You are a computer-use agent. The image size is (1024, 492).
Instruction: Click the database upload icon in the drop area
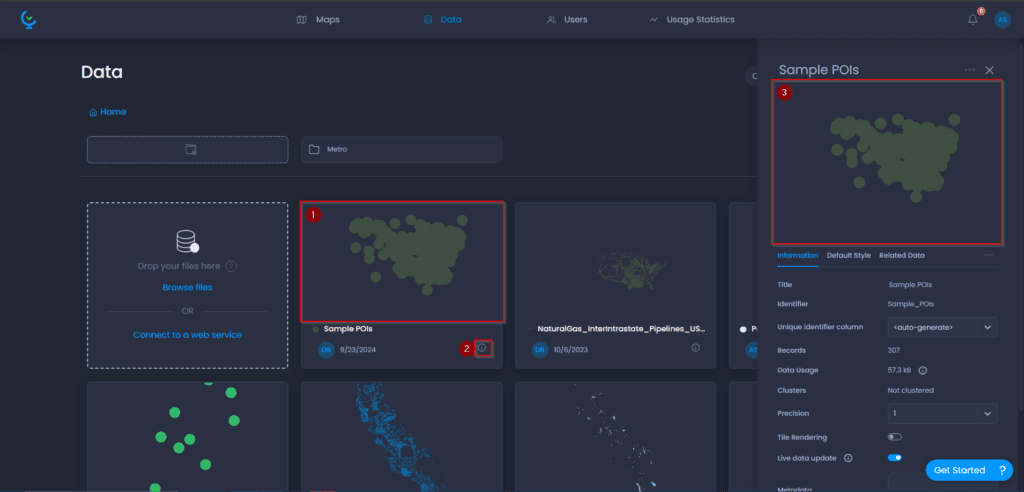pos(187,242)
